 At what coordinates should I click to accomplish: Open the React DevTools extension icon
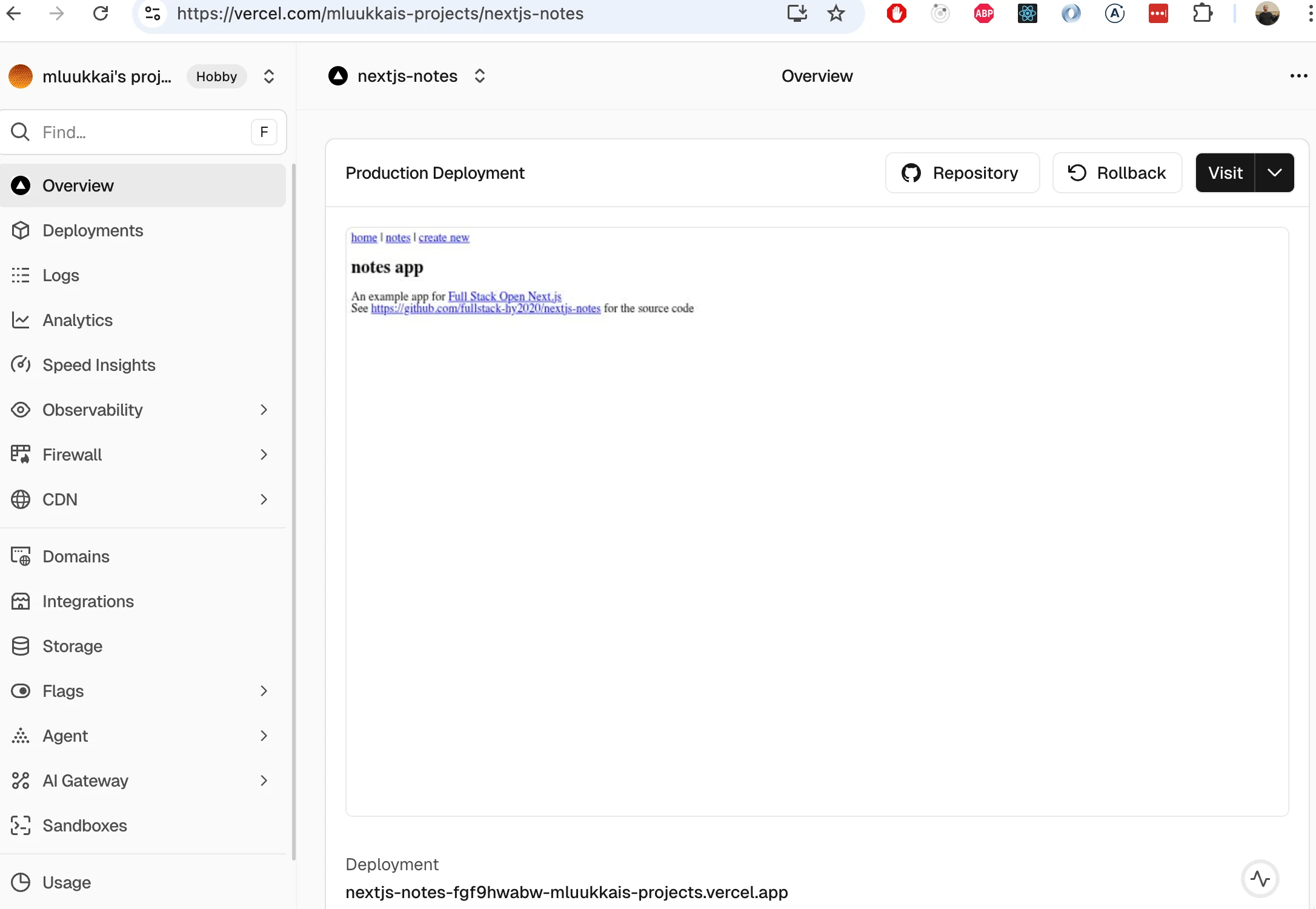[1028, 13]
